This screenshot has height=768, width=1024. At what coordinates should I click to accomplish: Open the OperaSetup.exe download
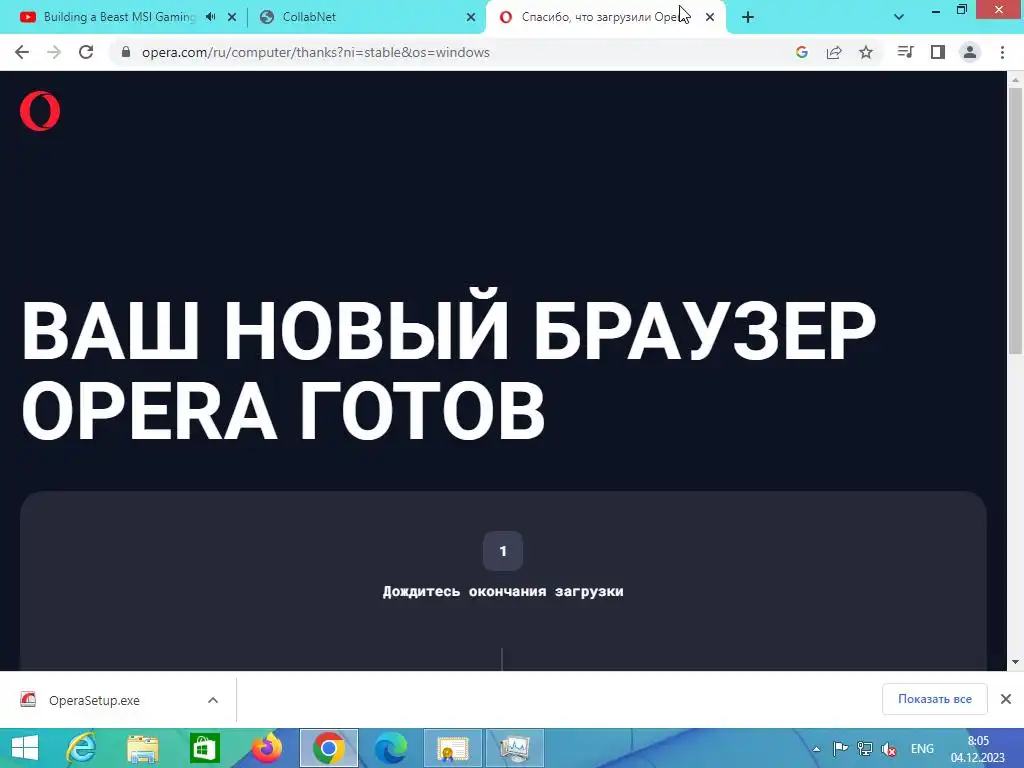[95, 700]
